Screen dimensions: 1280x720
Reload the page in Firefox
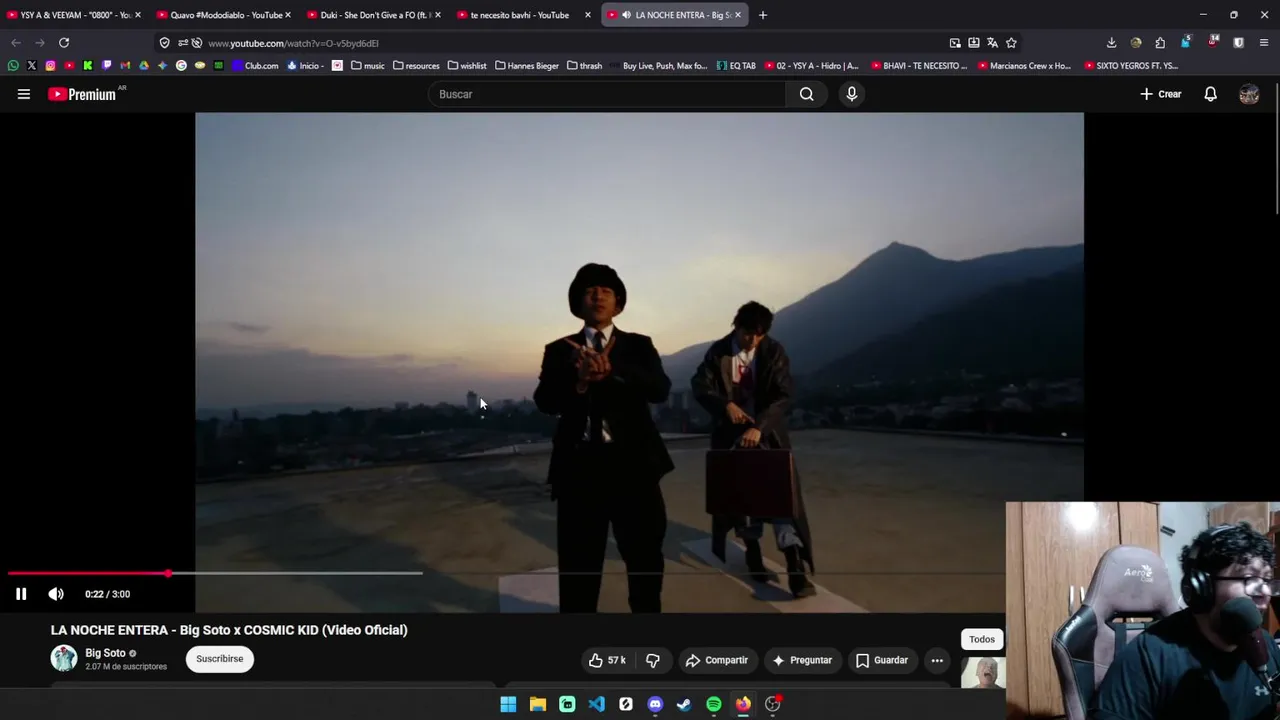[x=64, y=43]
